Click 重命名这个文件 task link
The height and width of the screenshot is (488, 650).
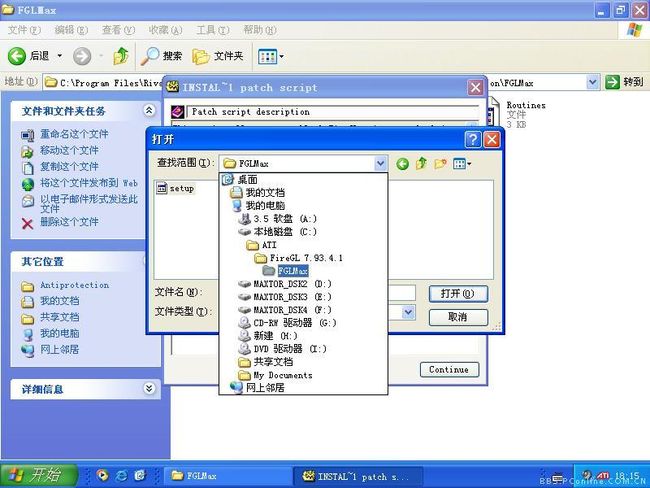pyautogui.click(x=74, y=134)
